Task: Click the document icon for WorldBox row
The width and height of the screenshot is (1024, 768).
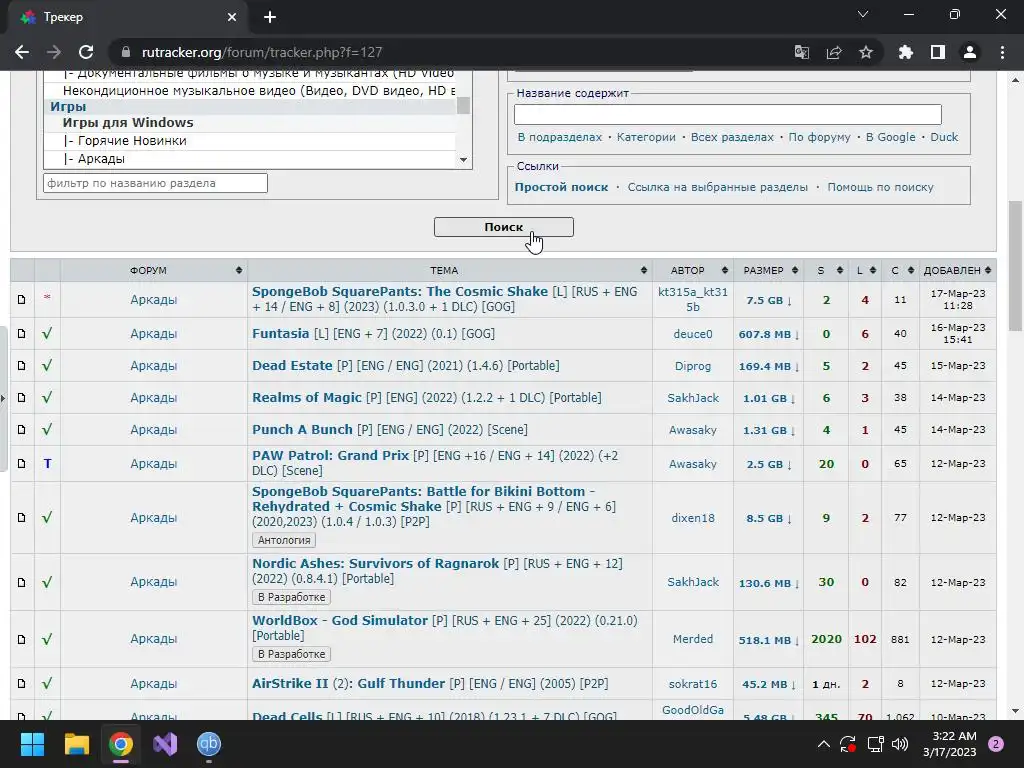Action: 22,639
